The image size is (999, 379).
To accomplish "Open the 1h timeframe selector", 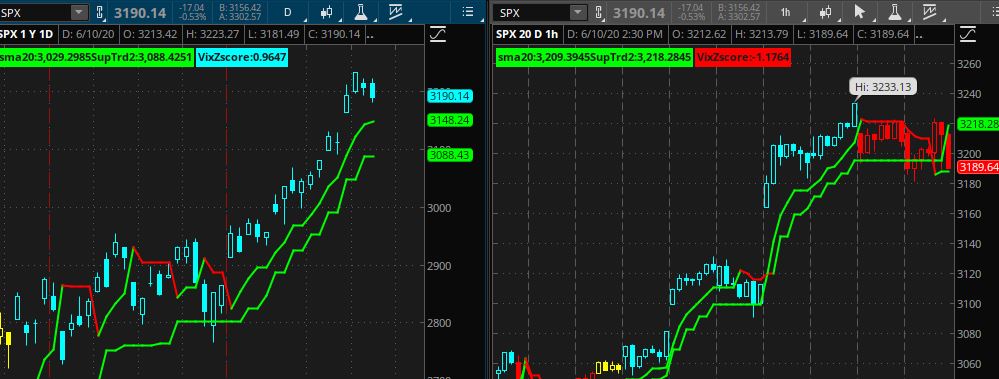I will coord(786,12).
